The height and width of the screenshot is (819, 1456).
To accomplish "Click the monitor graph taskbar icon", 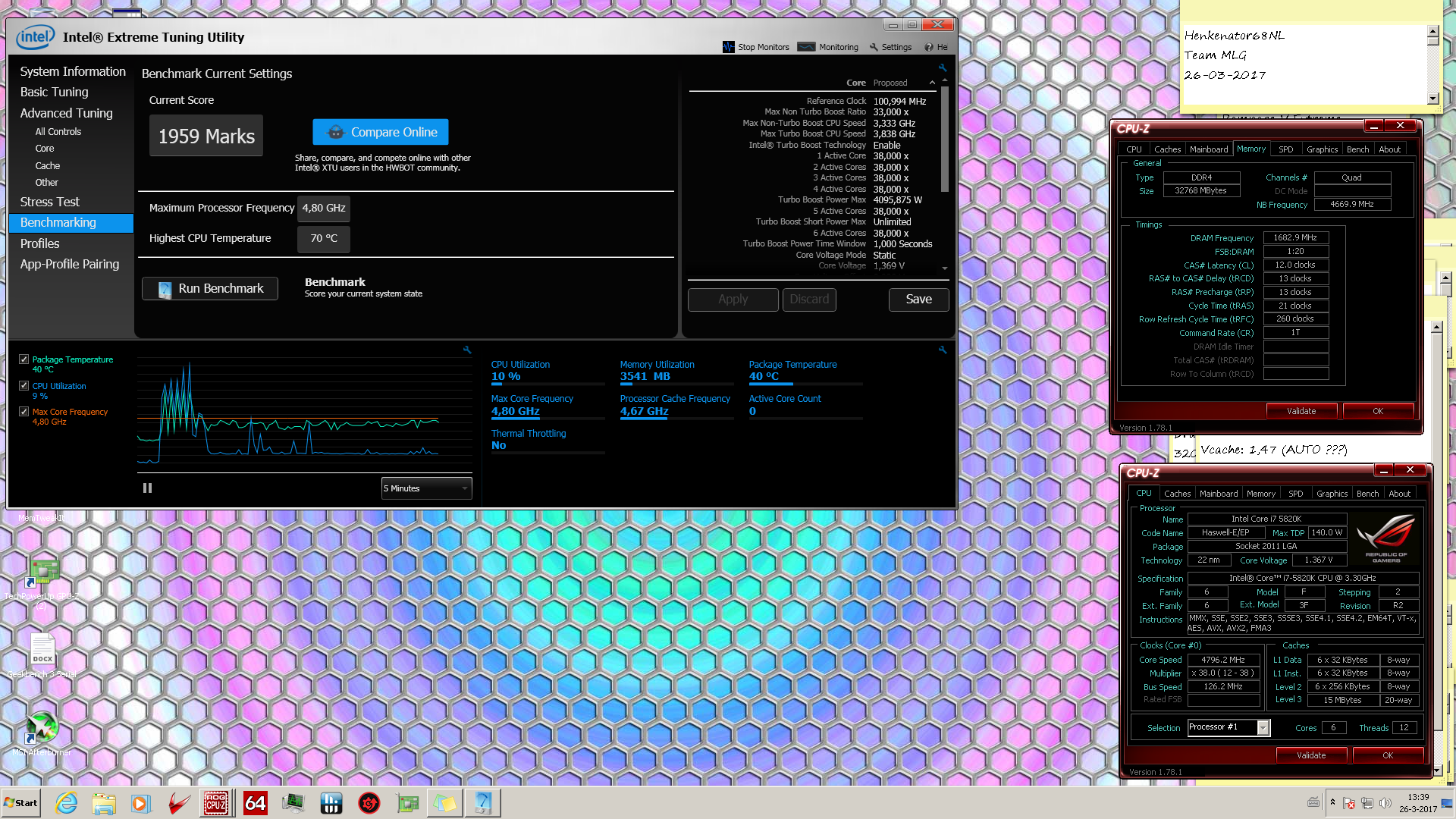I will (293, 803).
